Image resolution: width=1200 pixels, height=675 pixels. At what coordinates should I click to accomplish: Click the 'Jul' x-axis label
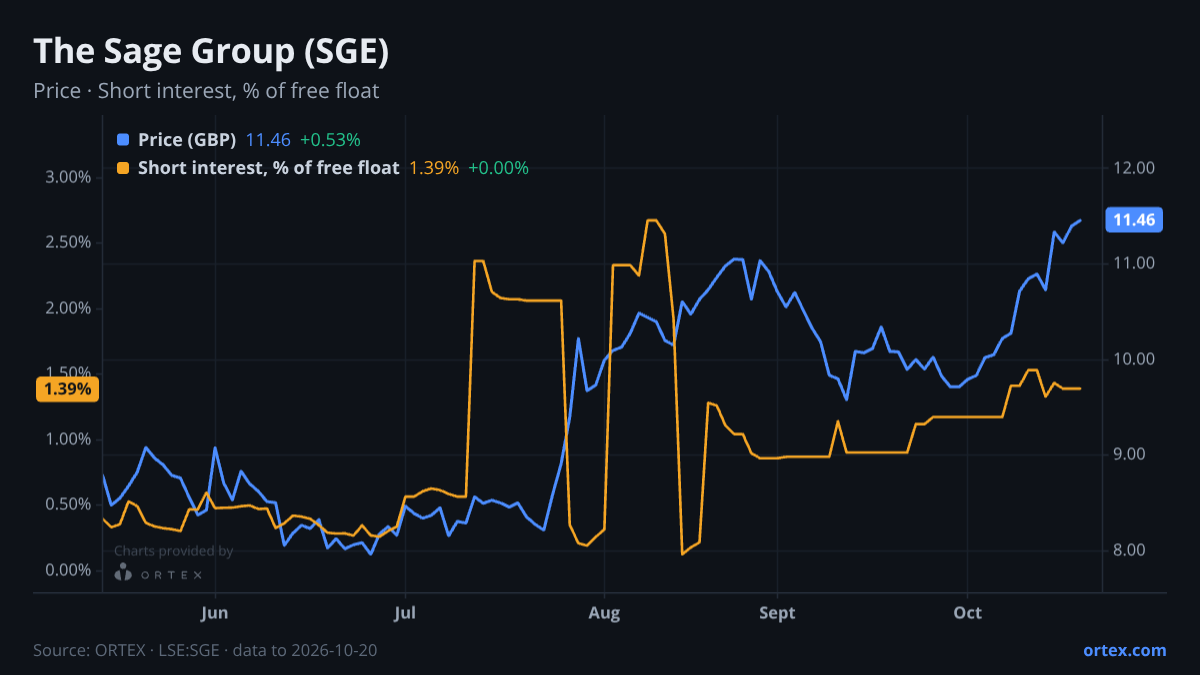[x=405, y=613]
